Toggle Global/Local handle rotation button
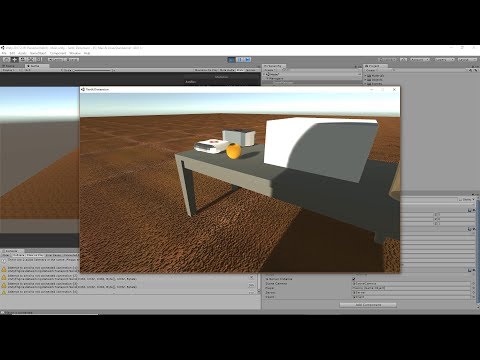The width and height of the screenshot is (480, 360). point(73,59)
